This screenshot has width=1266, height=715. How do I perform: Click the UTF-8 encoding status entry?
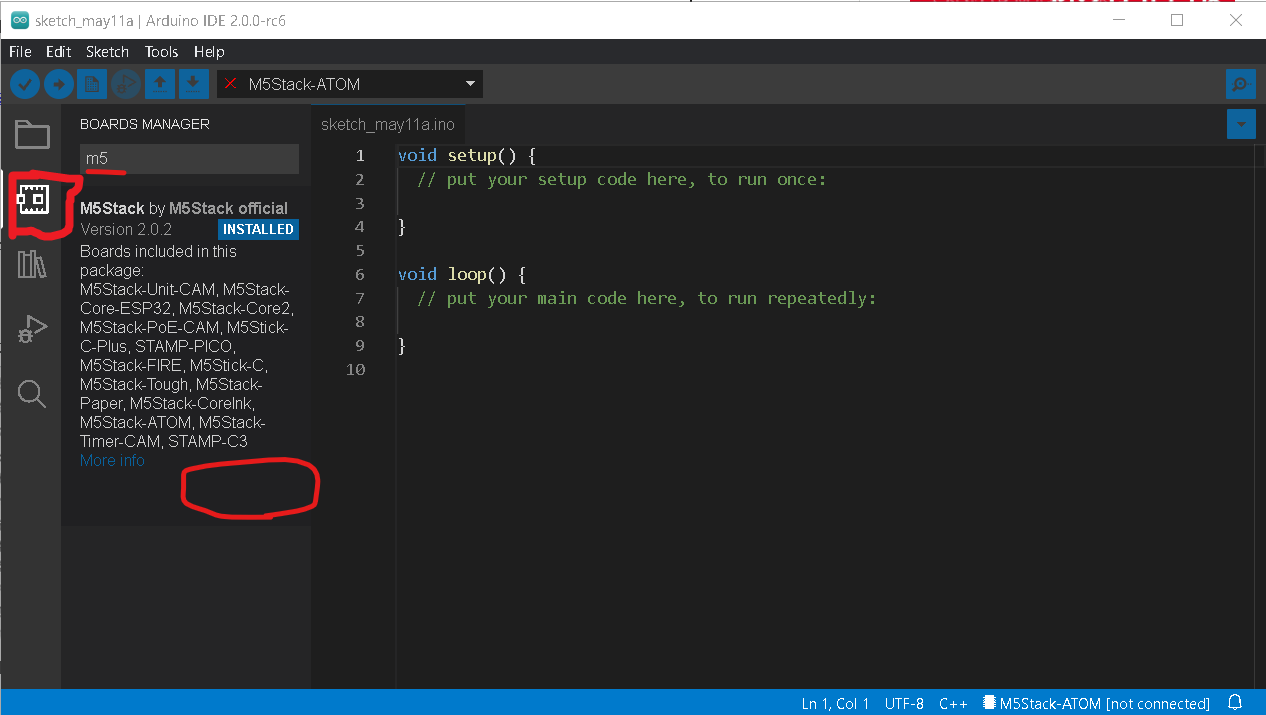[904, 704]
